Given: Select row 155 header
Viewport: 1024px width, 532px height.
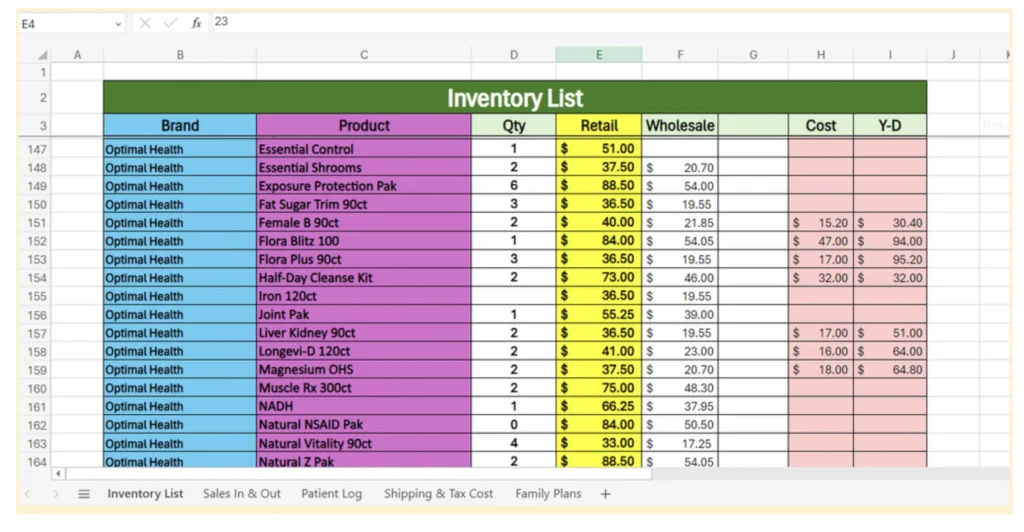Looking at the screenshot, I should pyautogui.click(x=37, y=296).
